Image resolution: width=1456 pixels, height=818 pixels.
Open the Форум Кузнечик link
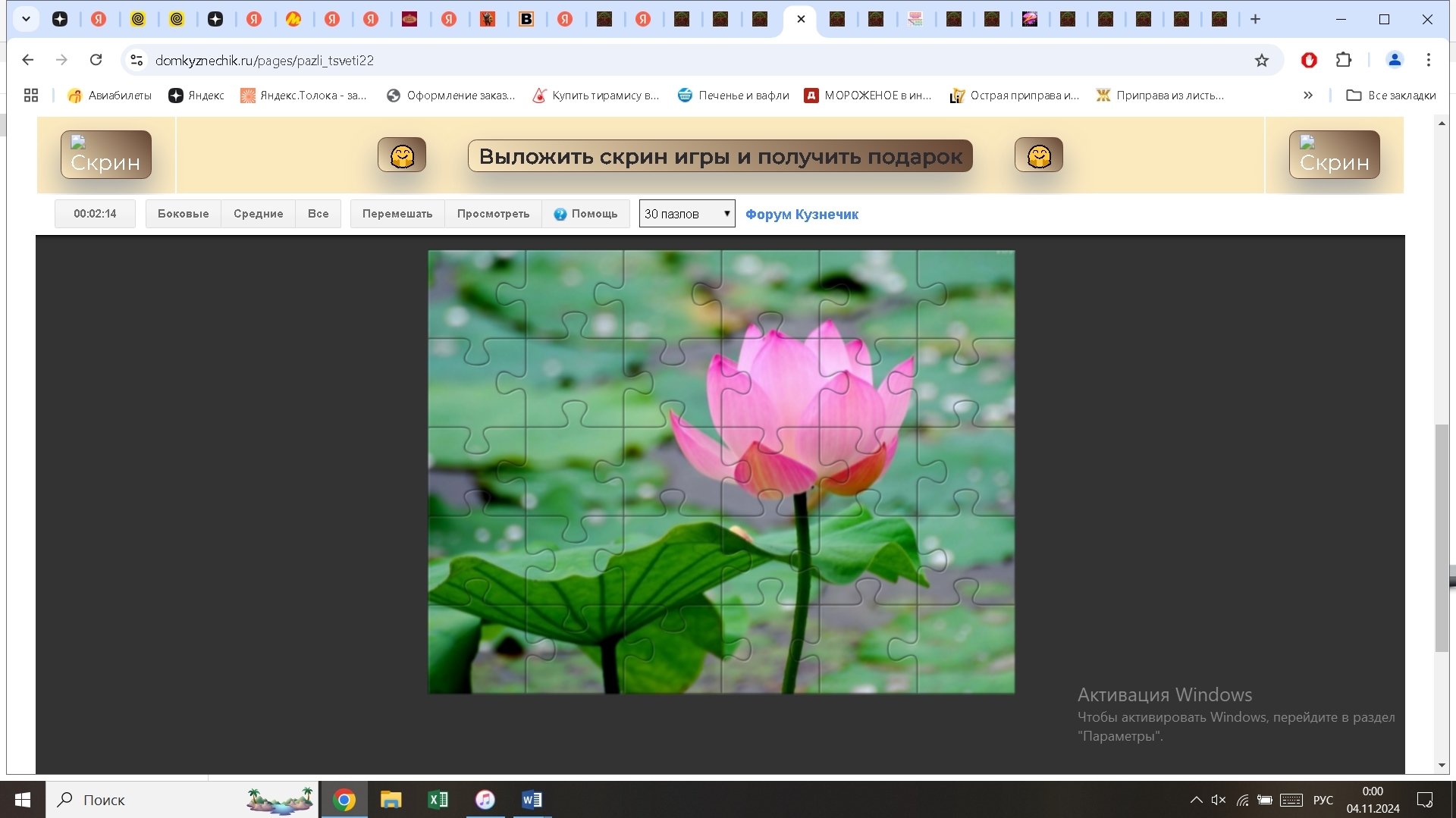click(x=802, y=215)
